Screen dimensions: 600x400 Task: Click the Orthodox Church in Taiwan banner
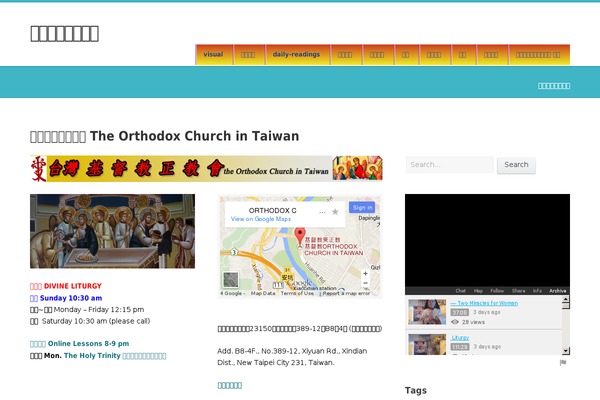click(206, 168)
